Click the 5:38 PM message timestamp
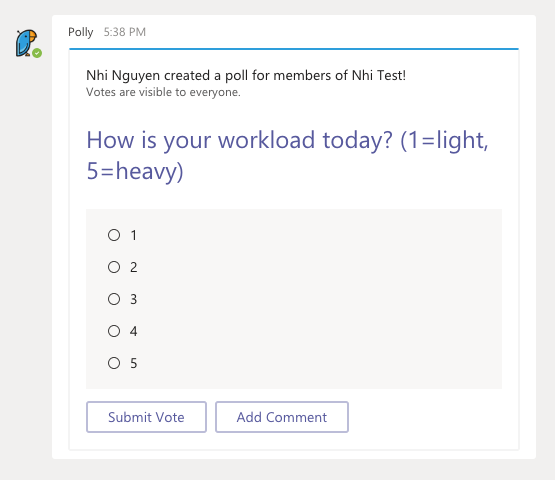 125,32
